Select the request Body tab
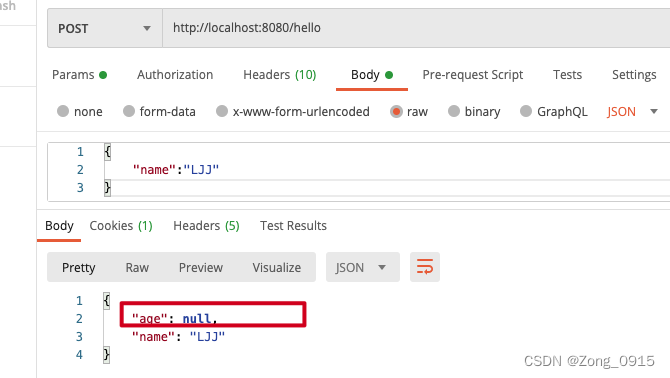 [x=372, y=75]
